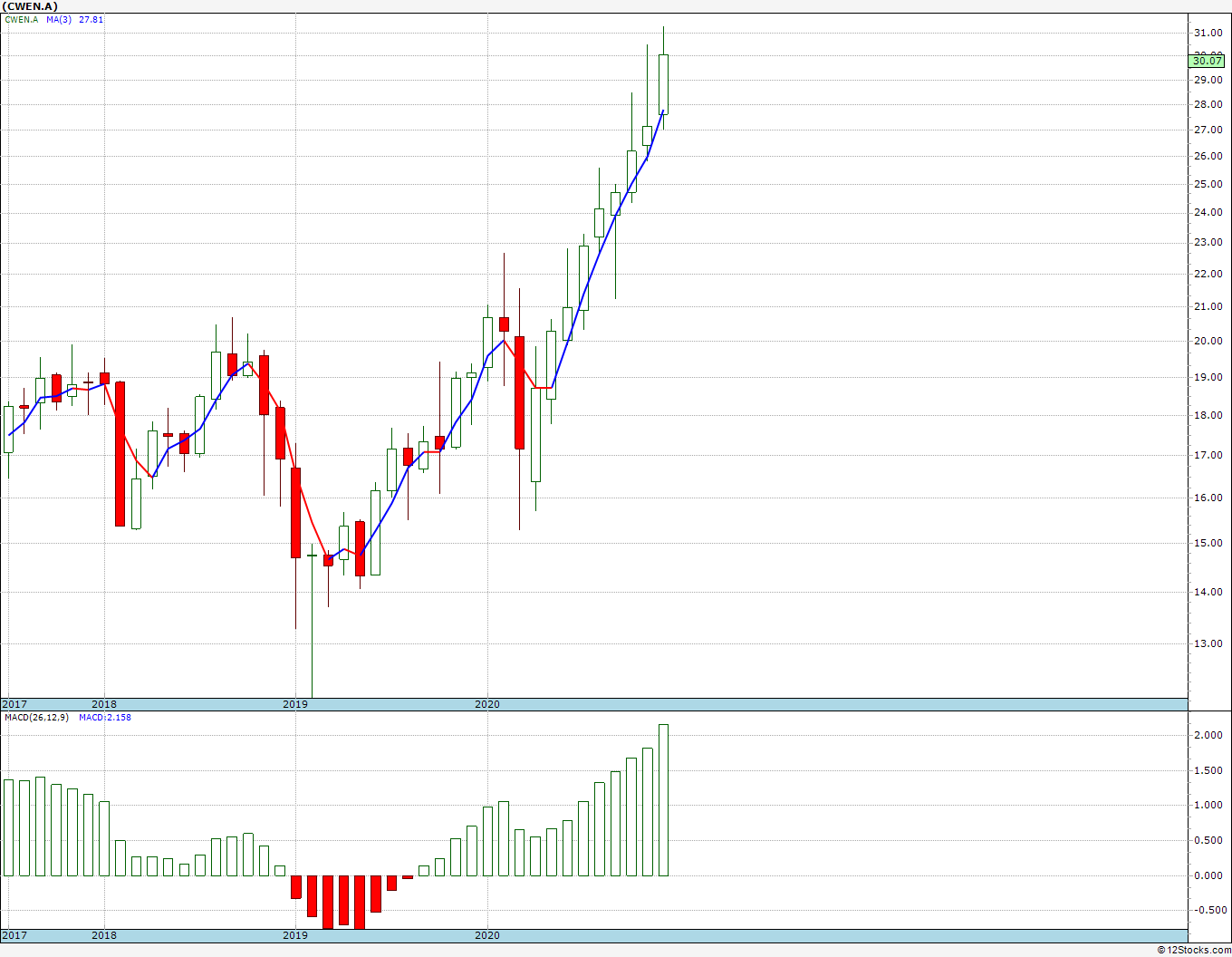Click the (CWEN.A) chart title
1232x957 pixels.
point(31,6)
